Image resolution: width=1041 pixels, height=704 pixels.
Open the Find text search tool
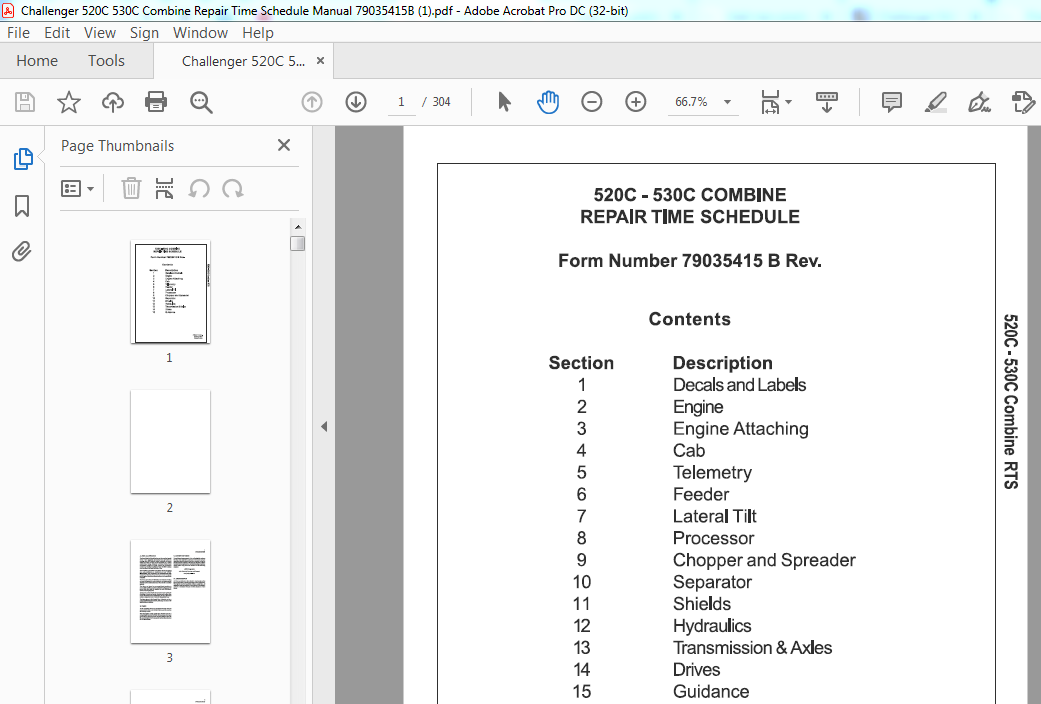pyautogui.click(x=200, y=102)
